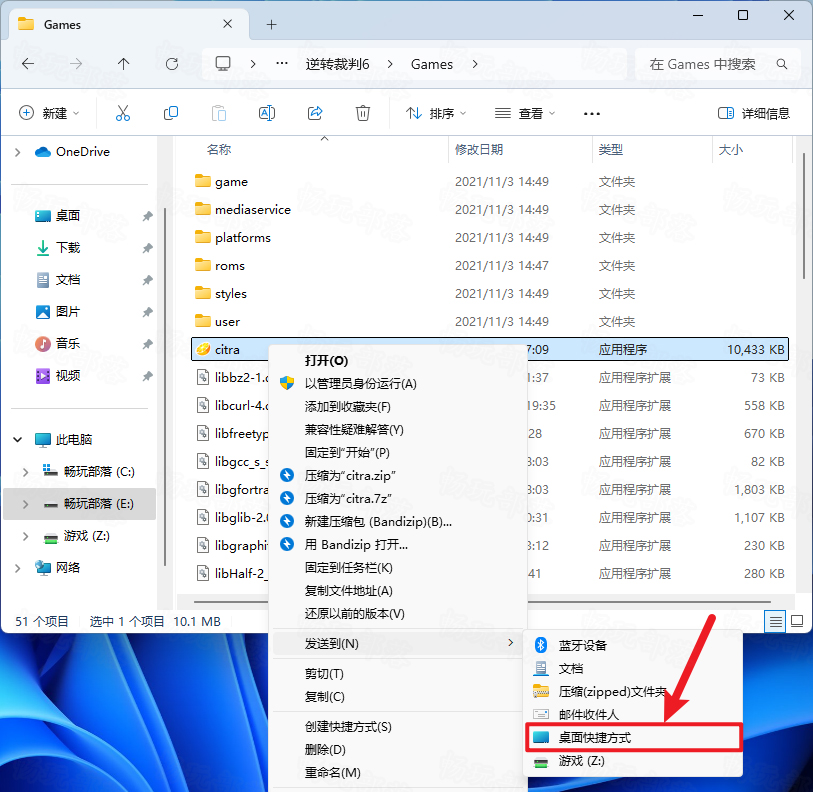
Task: Open the 图片 folder in sidebar
Action: (68, 312)
